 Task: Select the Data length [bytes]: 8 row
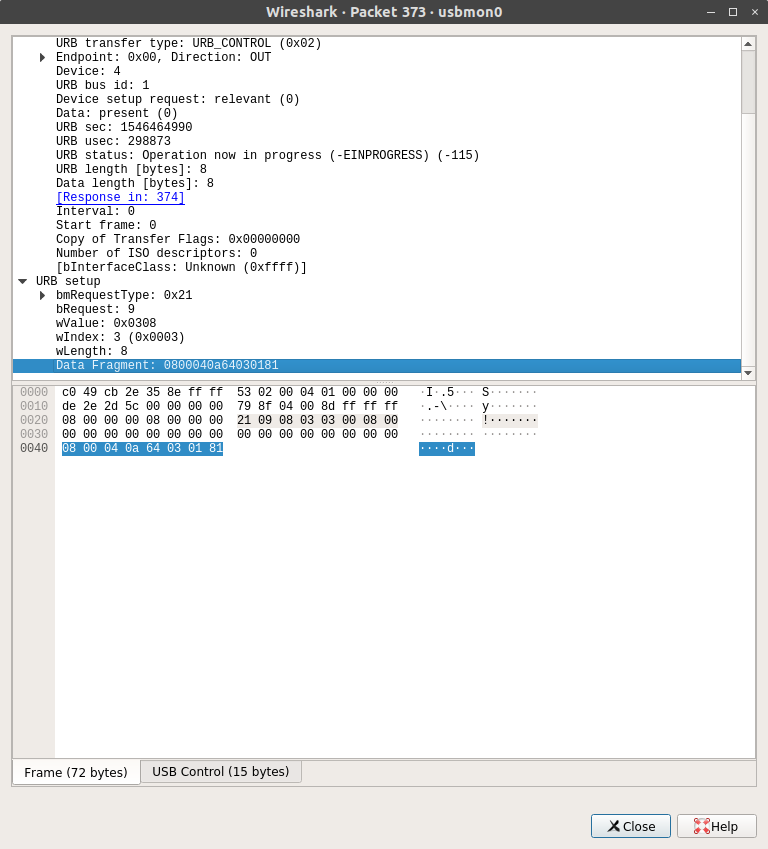[x=376, y=184]
